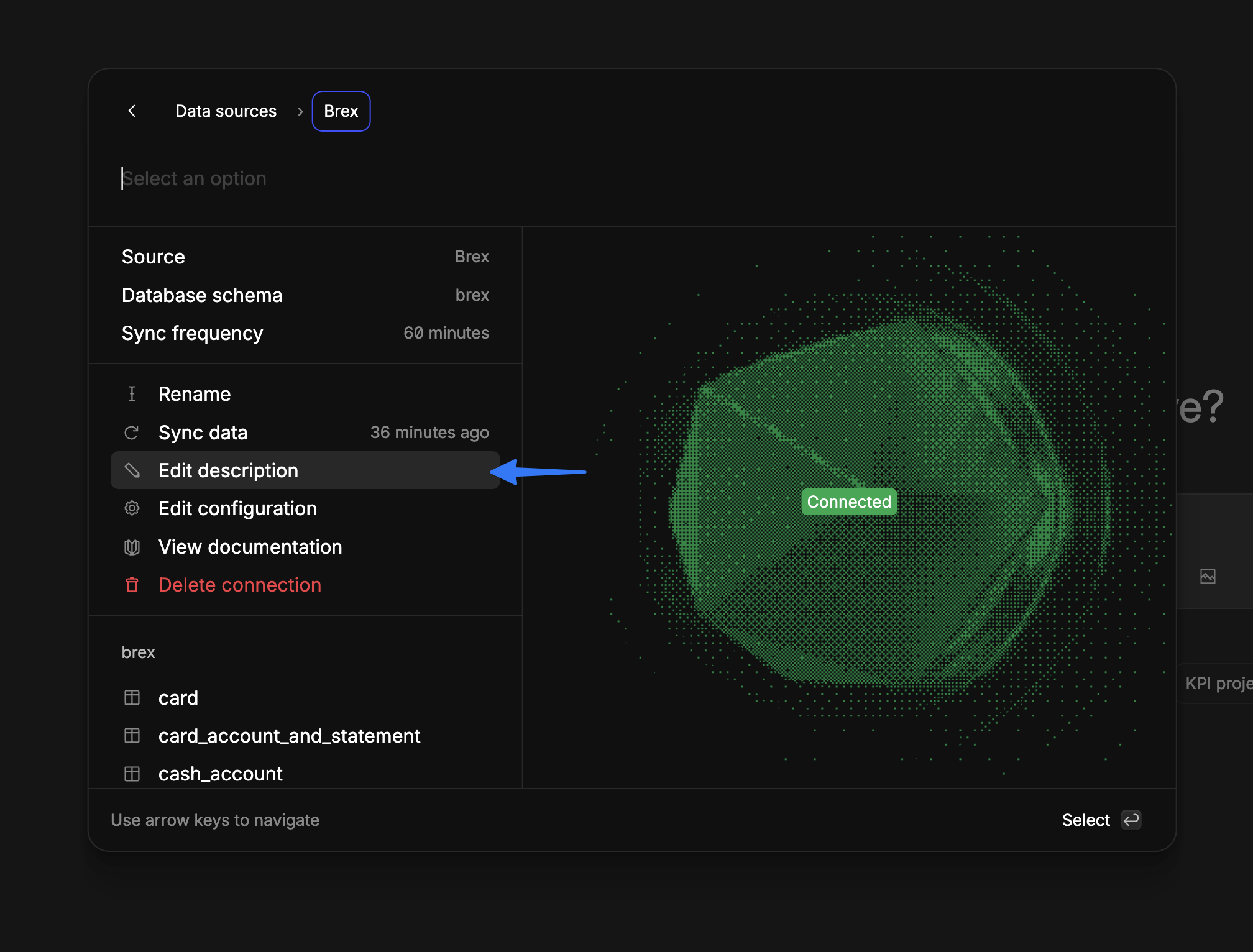1253x952 pixels.
Task: Click the 36 minutes ago timestamp
Action: click(x=429, y=433)
